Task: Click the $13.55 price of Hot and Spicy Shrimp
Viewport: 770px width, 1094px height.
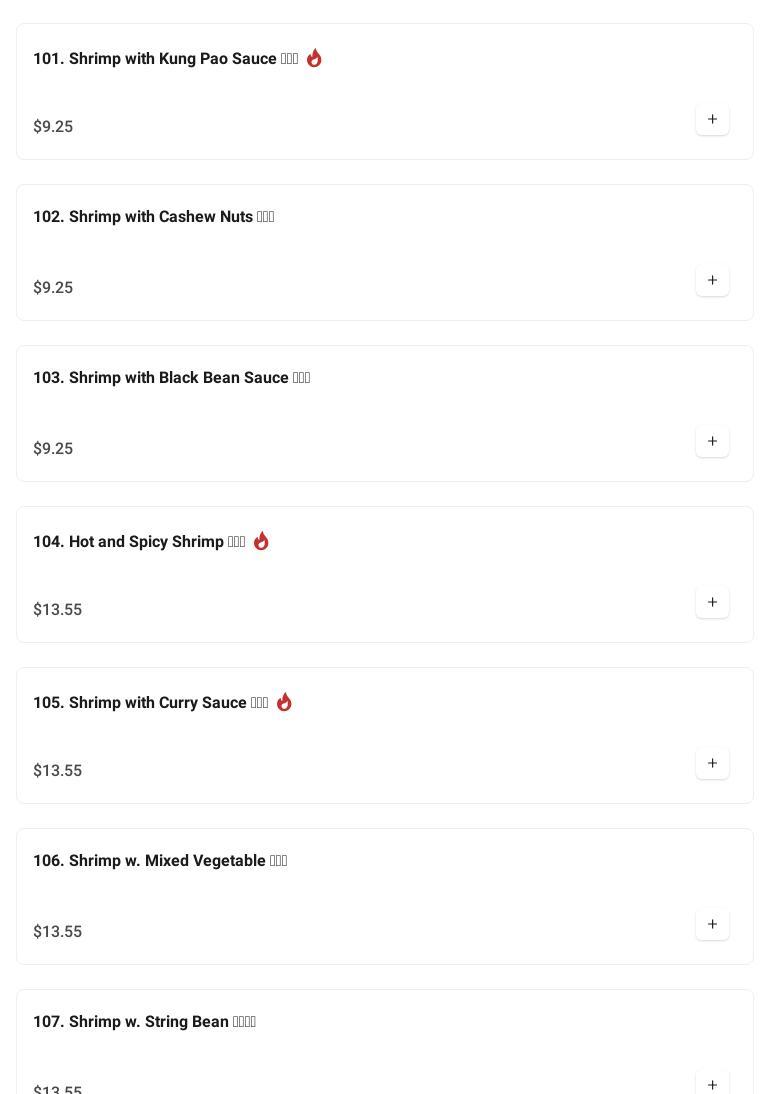Action: pyautogui.click(x=58, y=610)
